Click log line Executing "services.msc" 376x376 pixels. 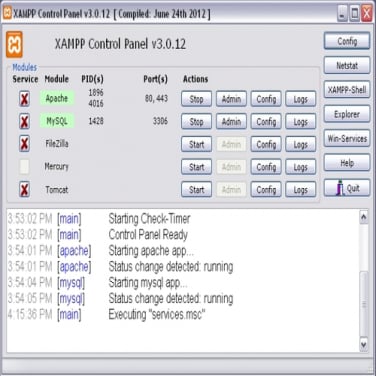(157, 314)
